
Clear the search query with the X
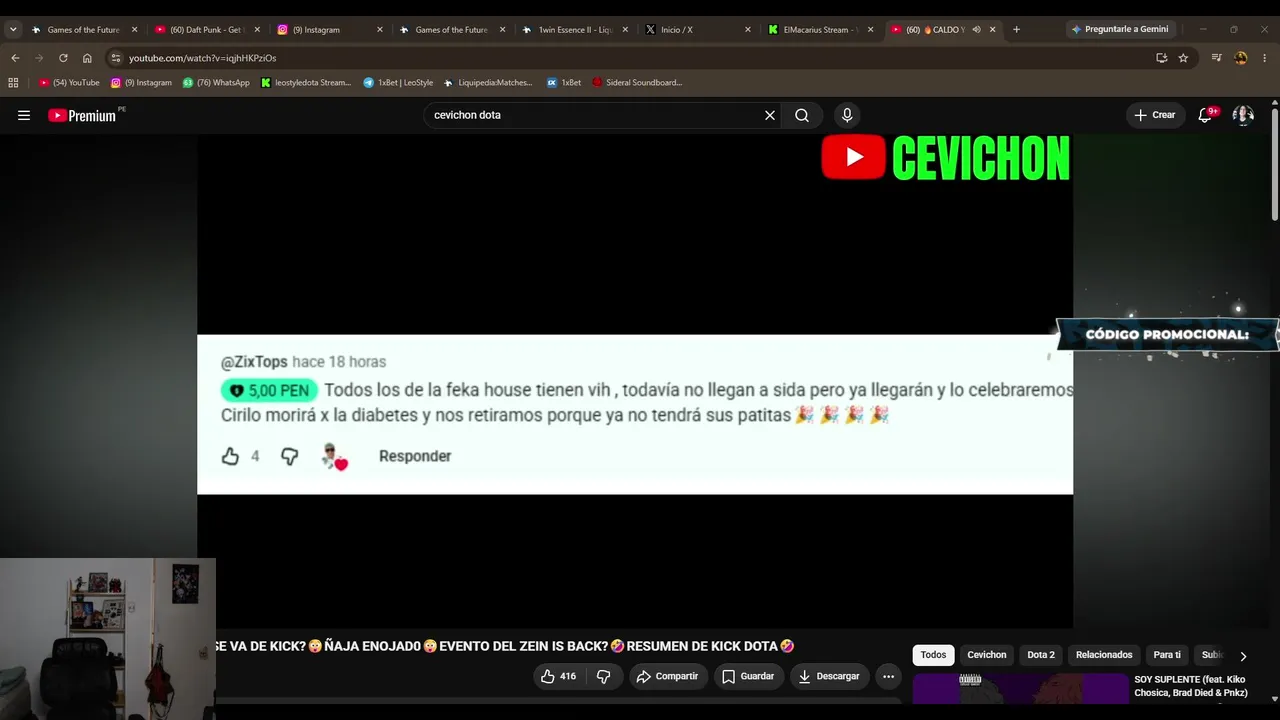point(770,115)
